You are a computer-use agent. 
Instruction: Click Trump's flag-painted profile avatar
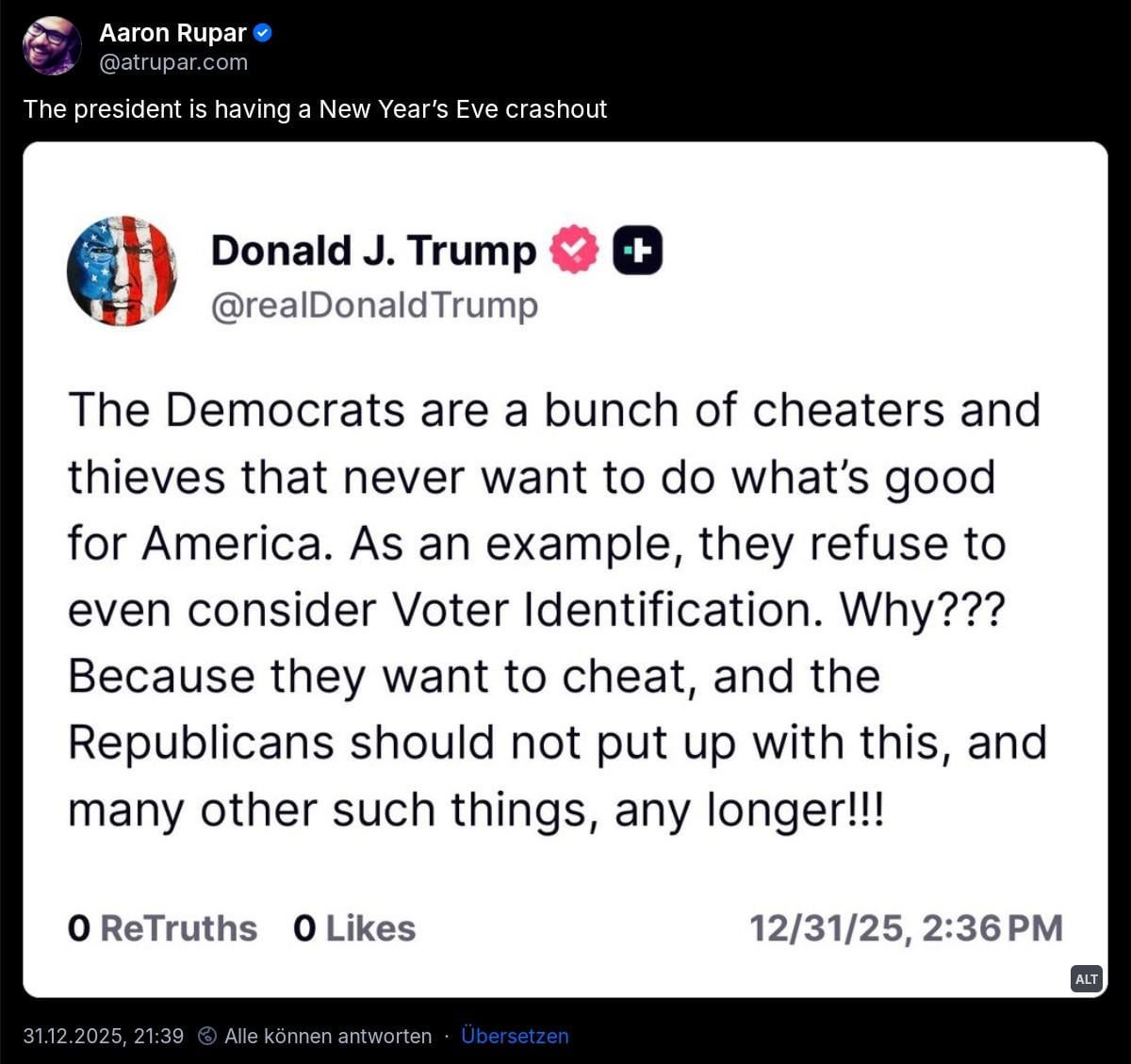122,270
